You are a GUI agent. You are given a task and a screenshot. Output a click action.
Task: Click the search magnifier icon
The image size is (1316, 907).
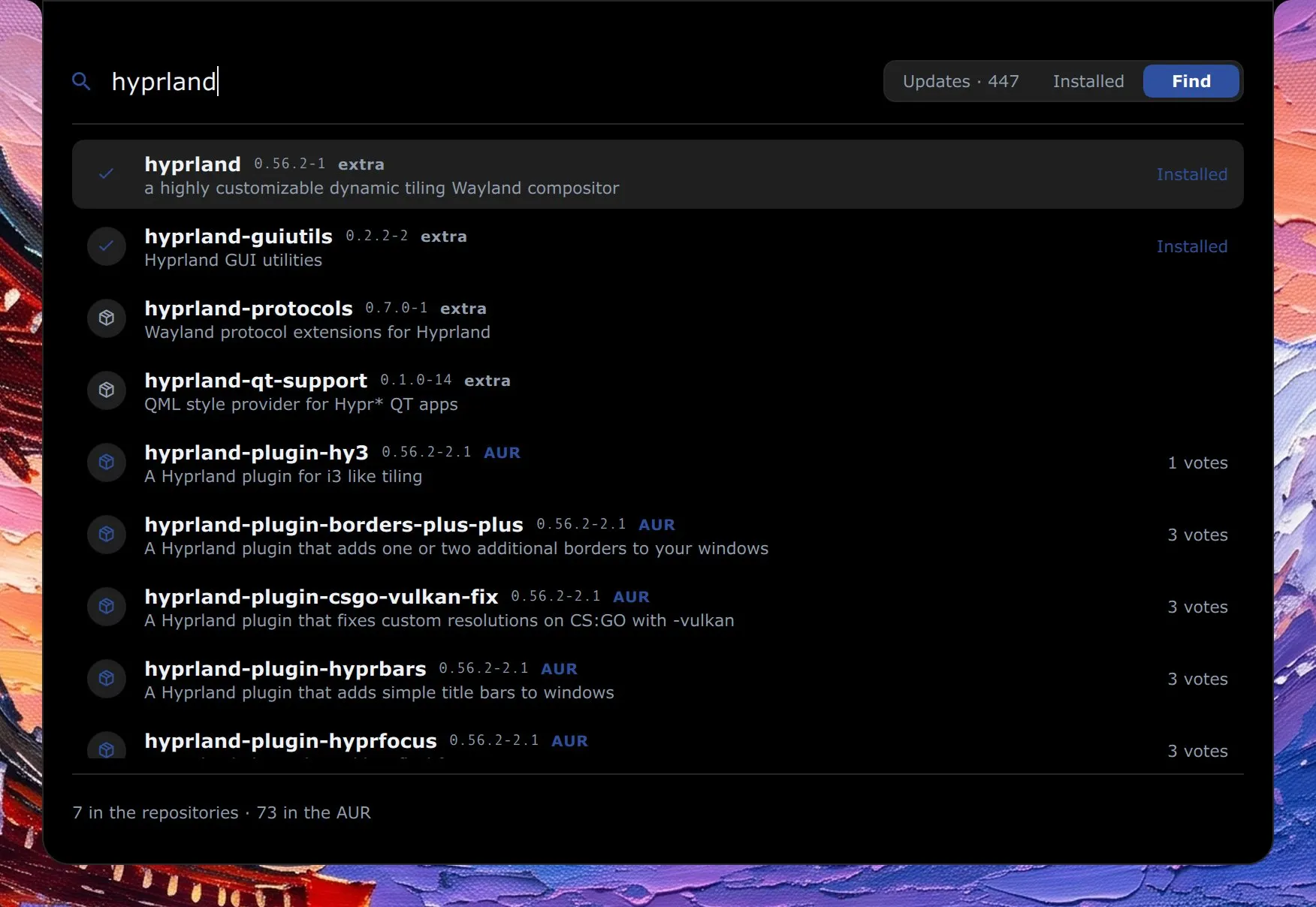click(x=81, y=81)
